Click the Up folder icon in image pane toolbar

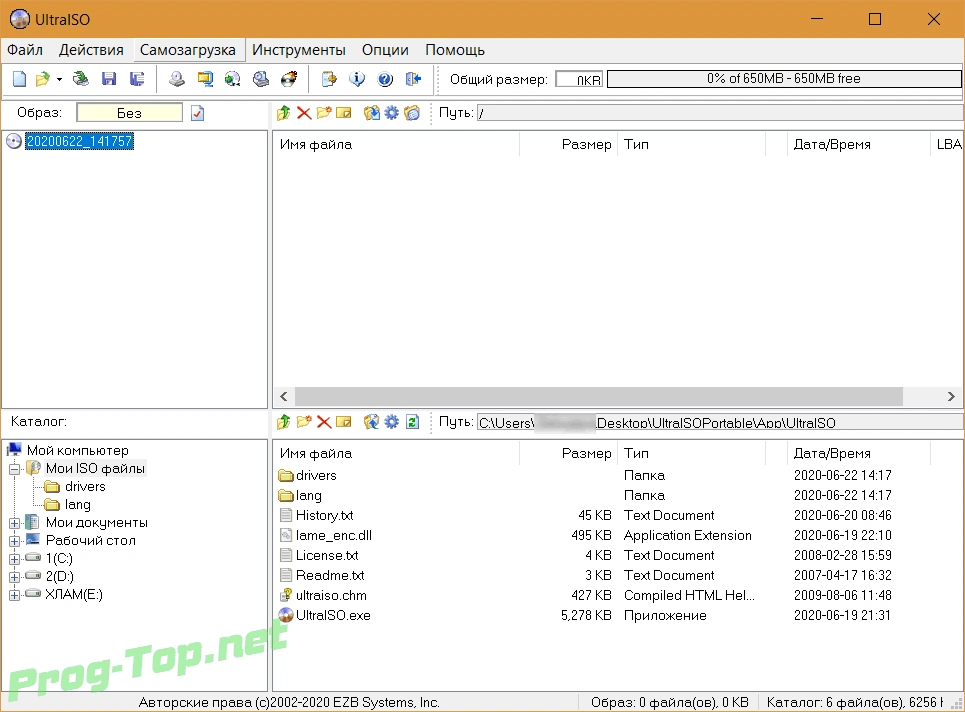coord(284,113)
